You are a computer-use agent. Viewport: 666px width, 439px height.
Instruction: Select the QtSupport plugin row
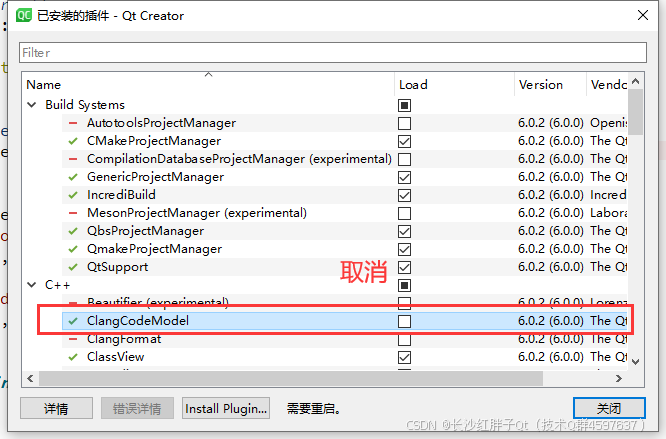pyautogui.click(x=344, y=267)
